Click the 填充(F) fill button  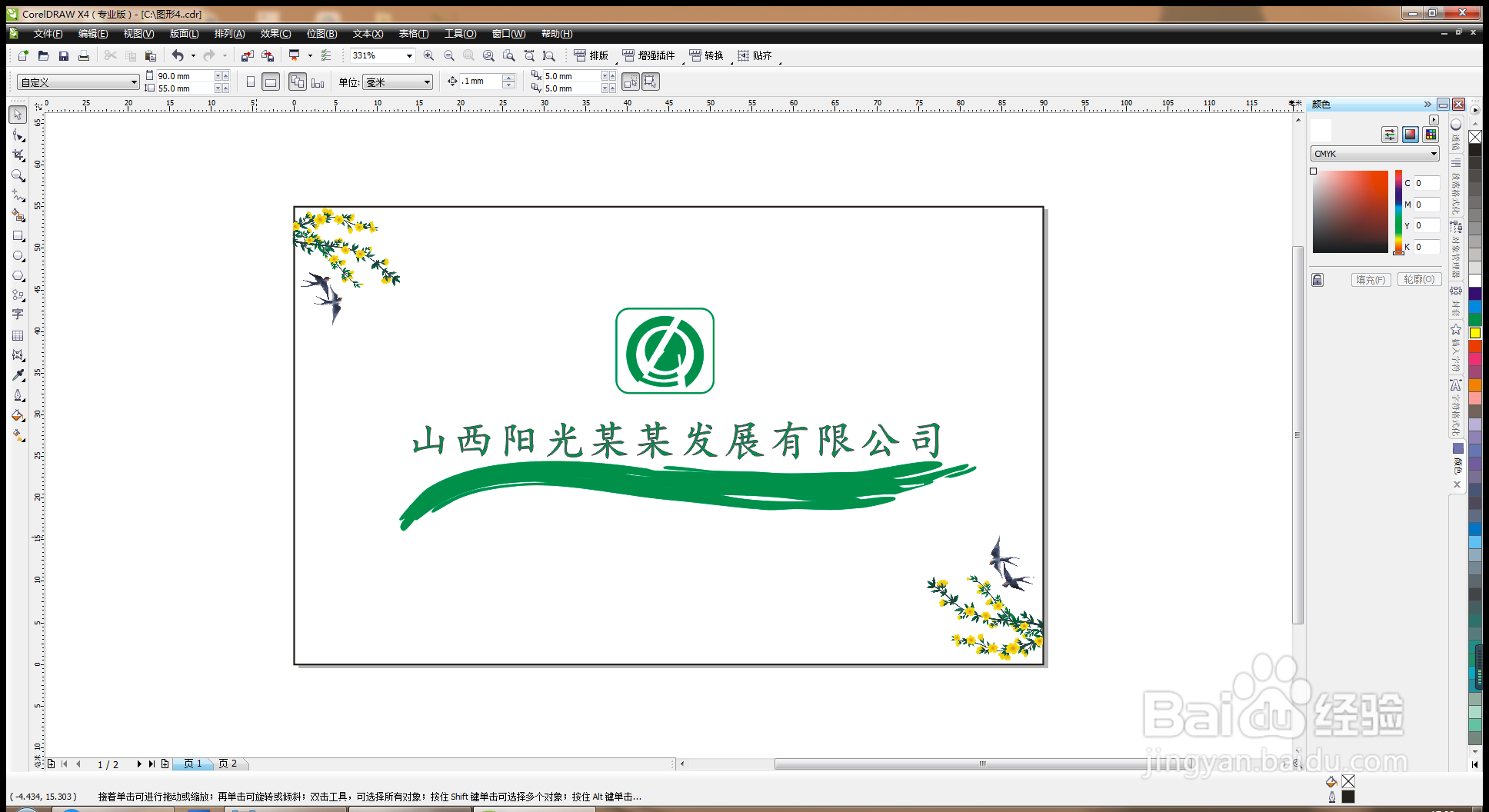1371,280
